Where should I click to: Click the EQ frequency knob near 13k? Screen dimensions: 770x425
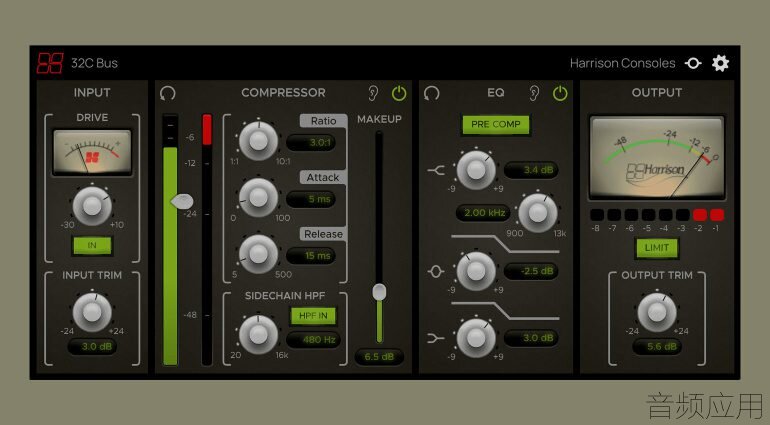(538, 213)
